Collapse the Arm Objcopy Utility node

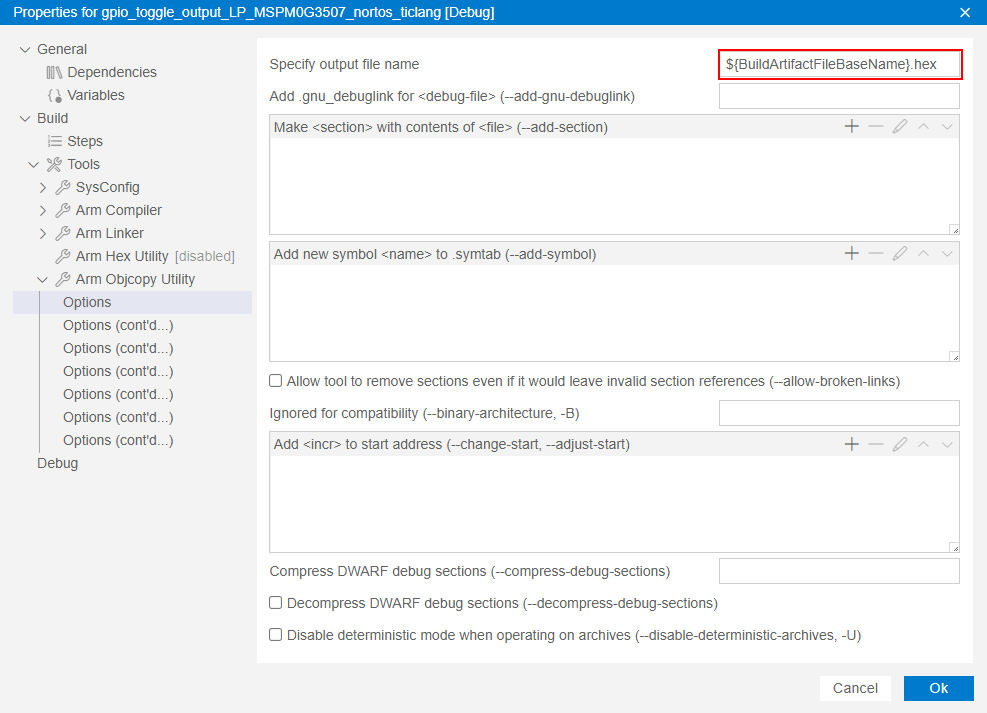coord(43,279)
